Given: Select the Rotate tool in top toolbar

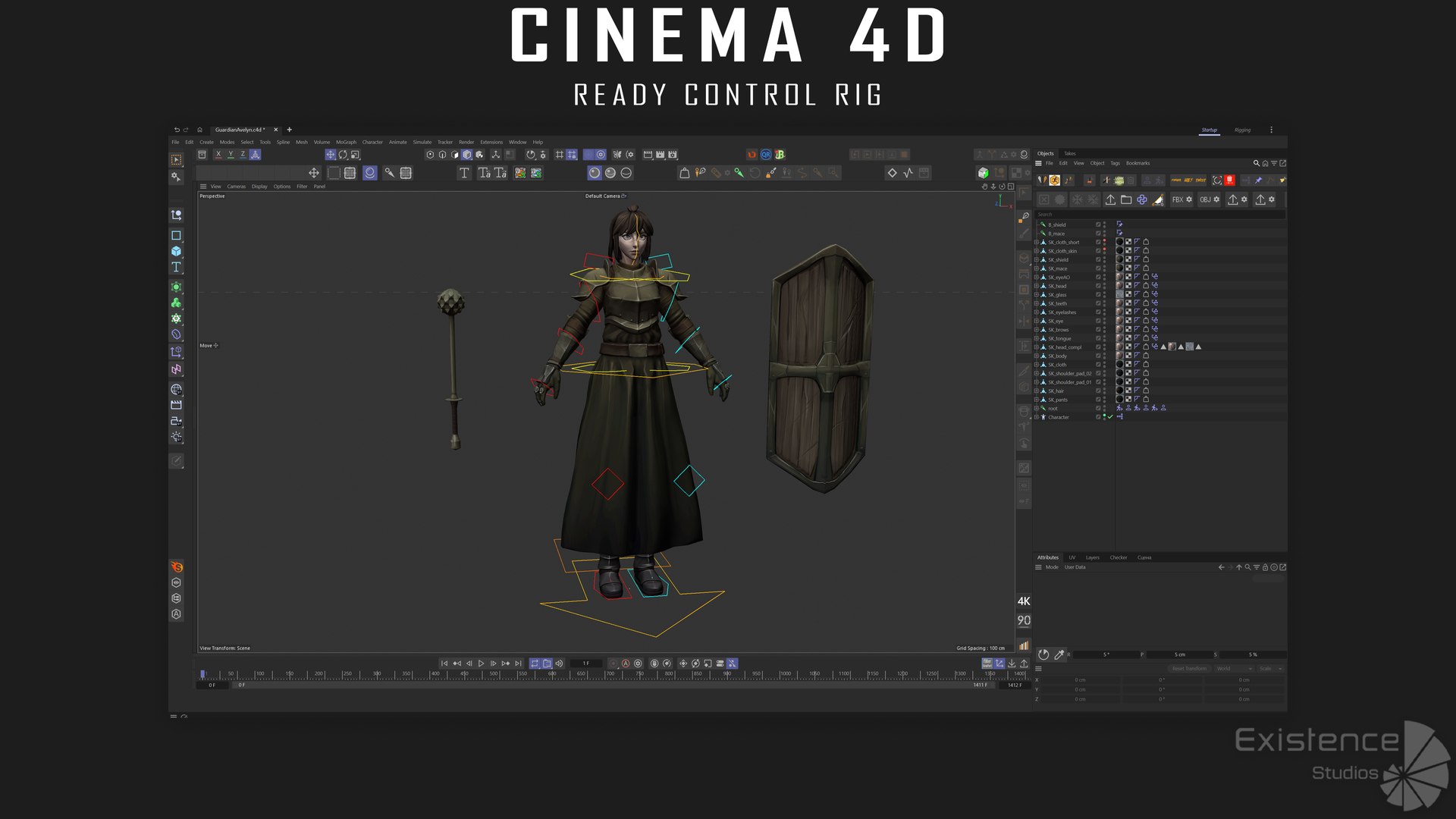Looking at the screenshot, I should 343,155.
